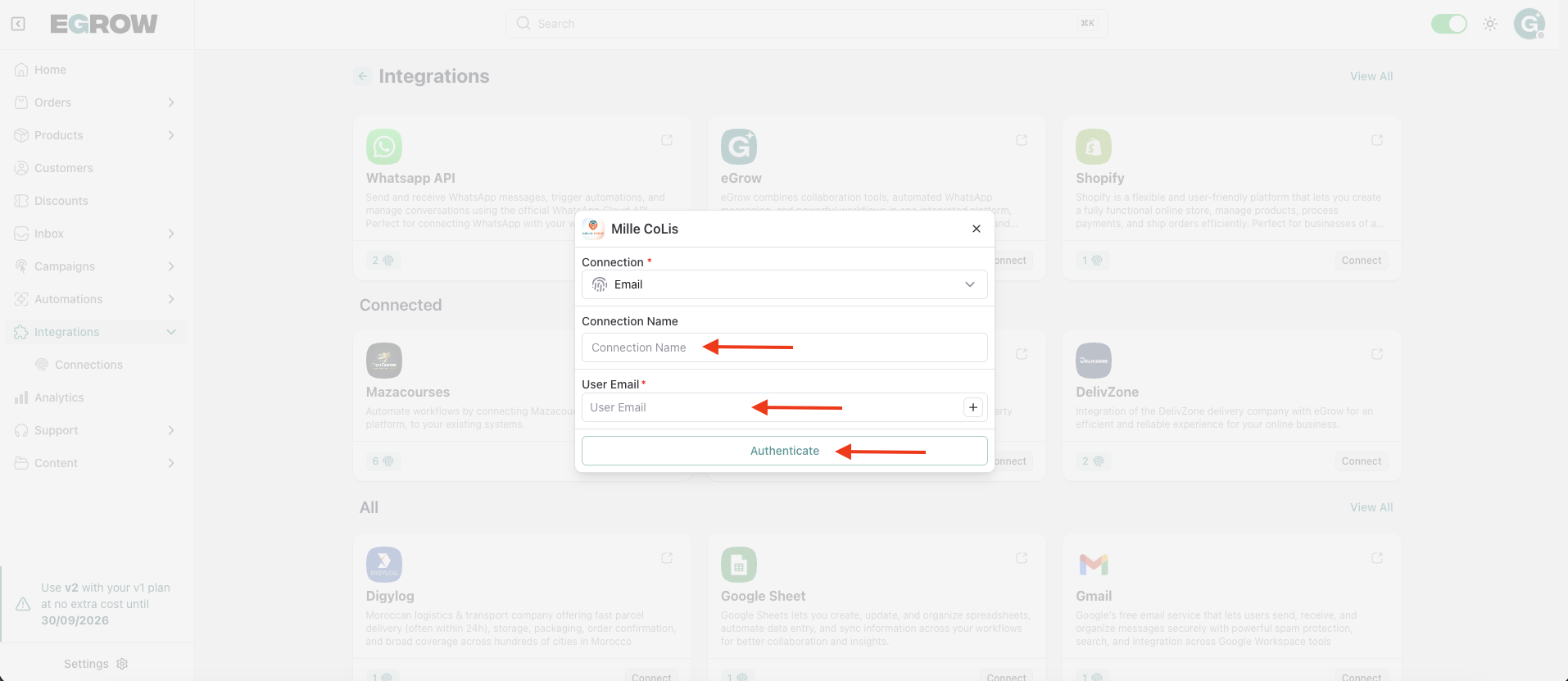Click the eGrow app icon
Viewport: 1568px width, 681px height.
coord(739,147)
